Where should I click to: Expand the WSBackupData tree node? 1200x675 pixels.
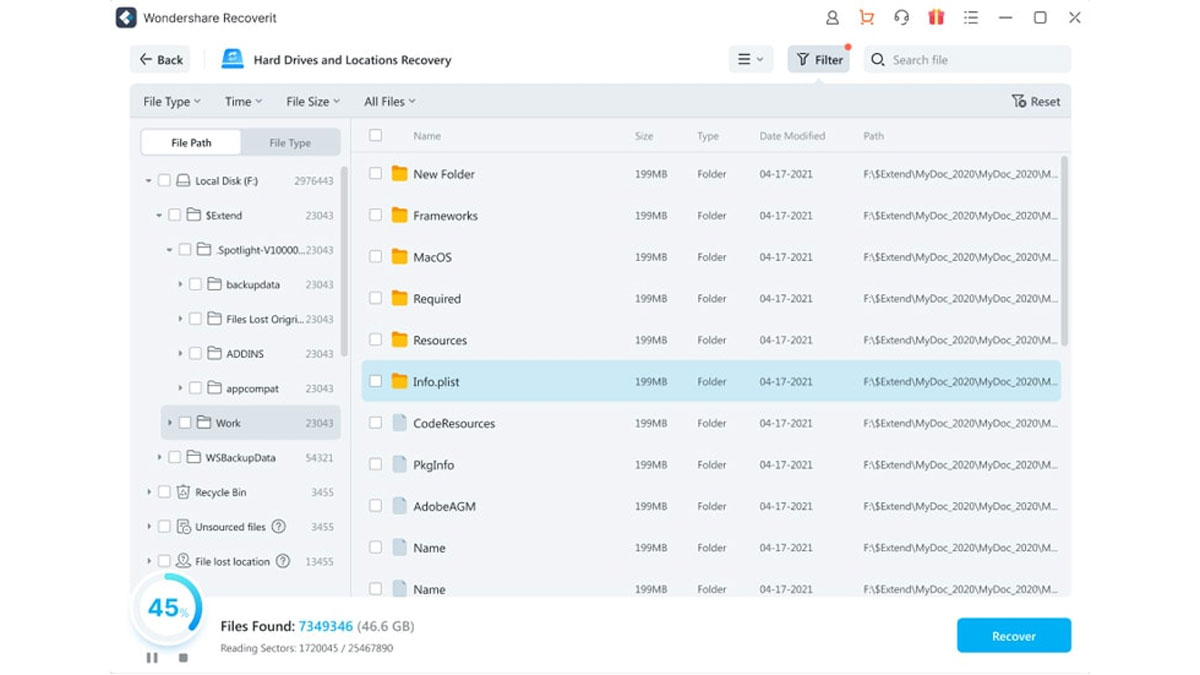[161, 457]
